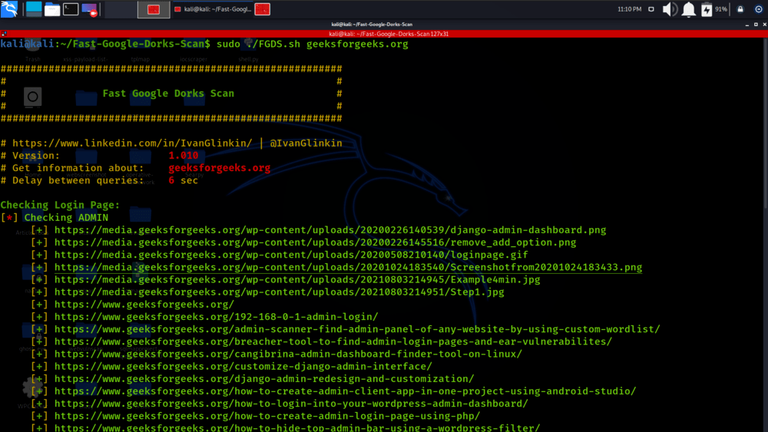Click the version number 1.010
The height and width of the screenshot is (432, 768).
(183, 155)
